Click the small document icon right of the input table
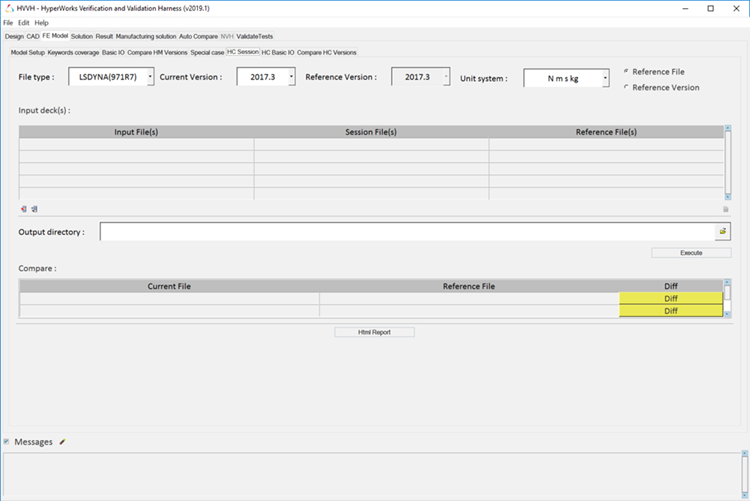750x501 pixels. (x=726, y=209)
